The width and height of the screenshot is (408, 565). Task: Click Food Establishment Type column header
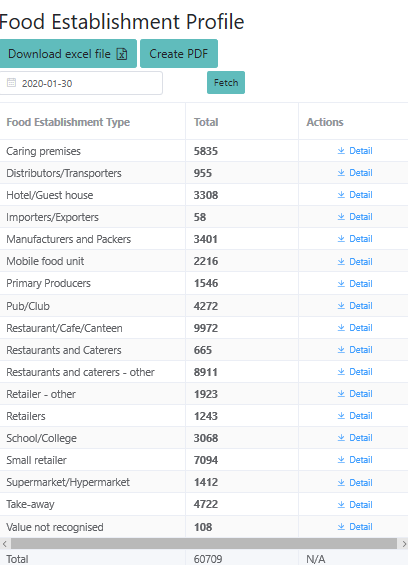pos(68,122)
